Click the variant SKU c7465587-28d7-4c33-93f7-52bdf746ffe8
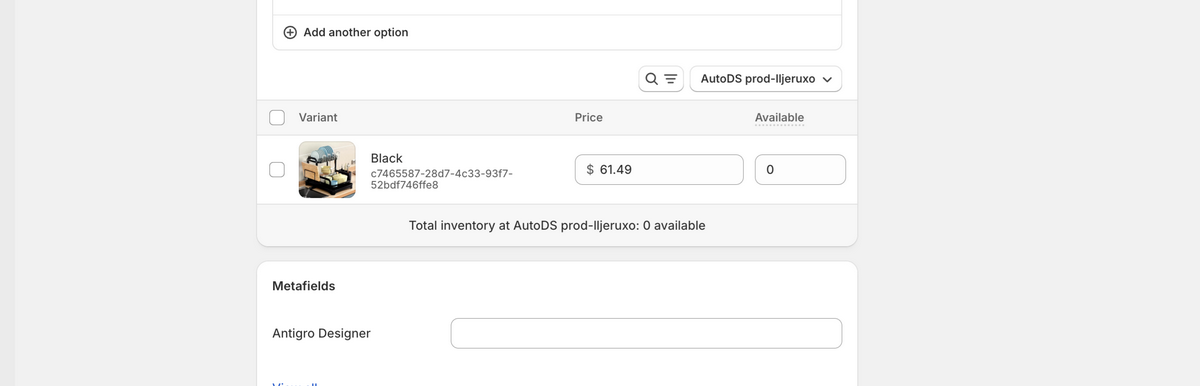This screenshot has width=1200, height=386. tap(442, 179)
